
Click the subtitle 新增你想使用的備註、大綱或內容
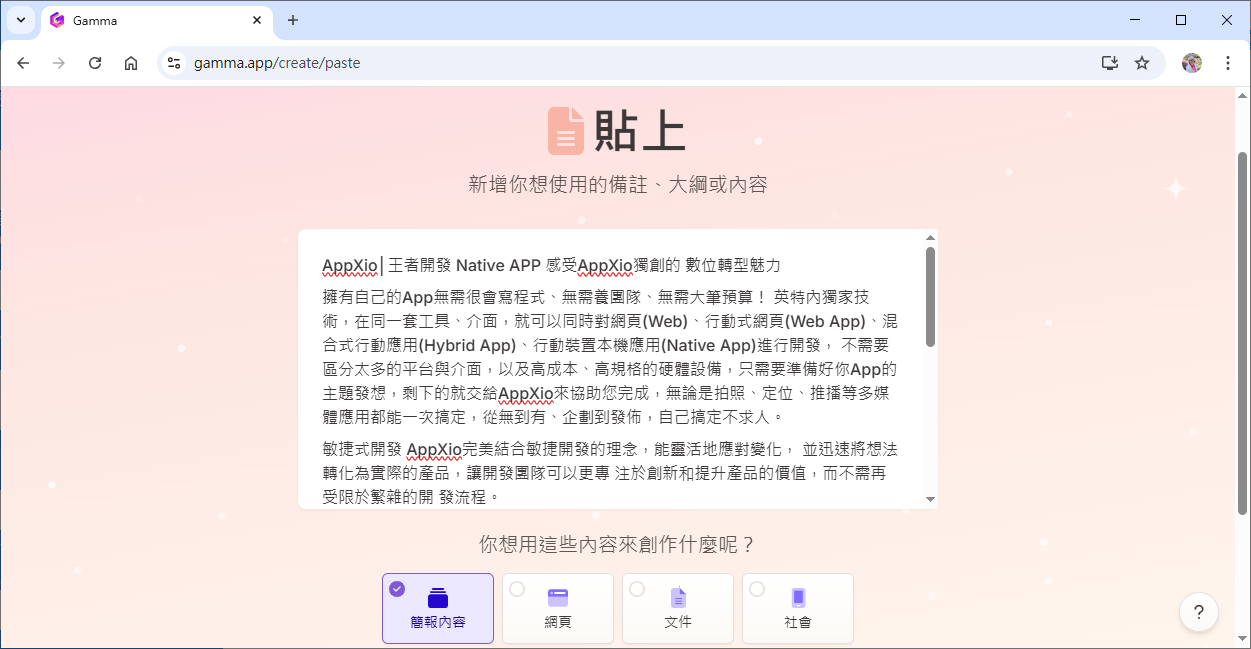[618, 184]
